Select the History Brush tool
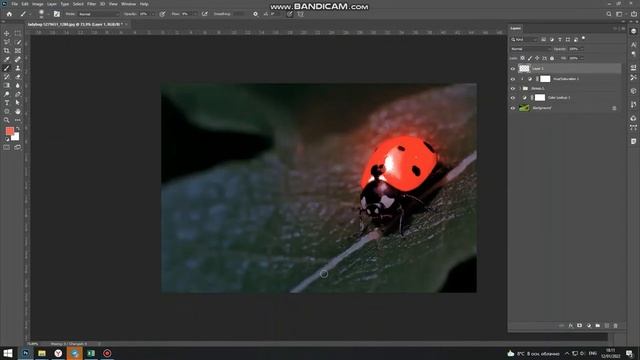This screenshot has width=640, height=360. 7,77
